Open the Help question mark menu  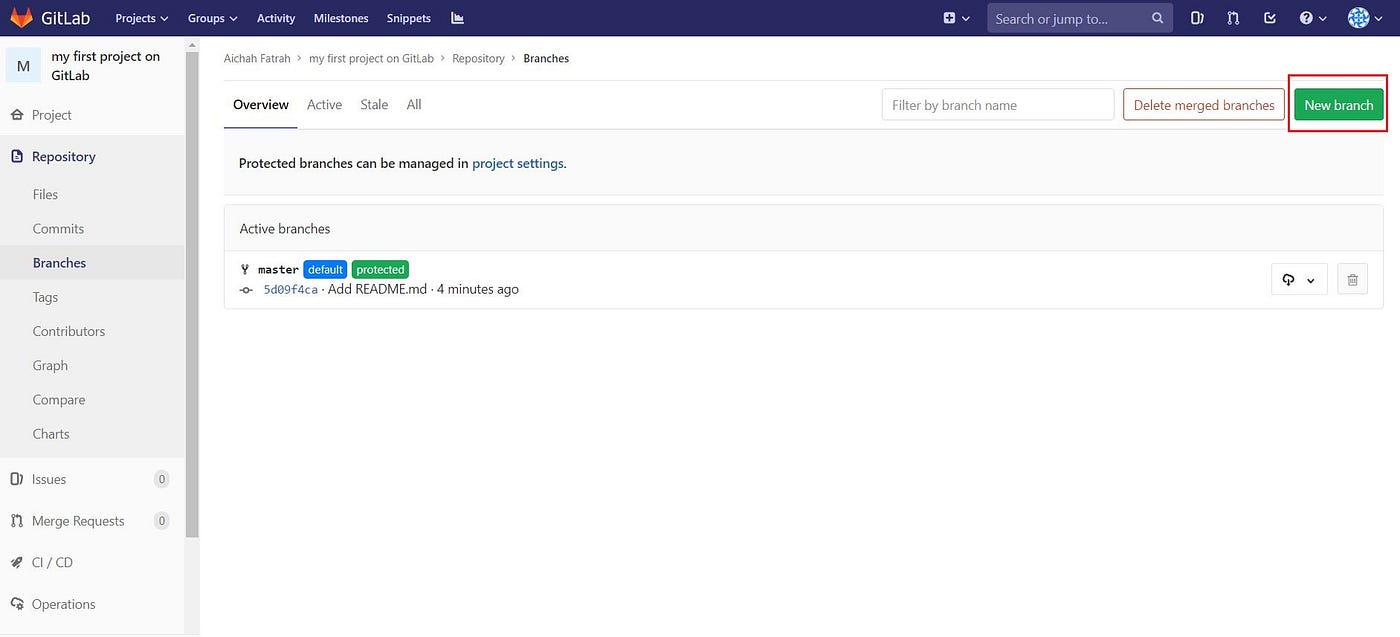1313,18
